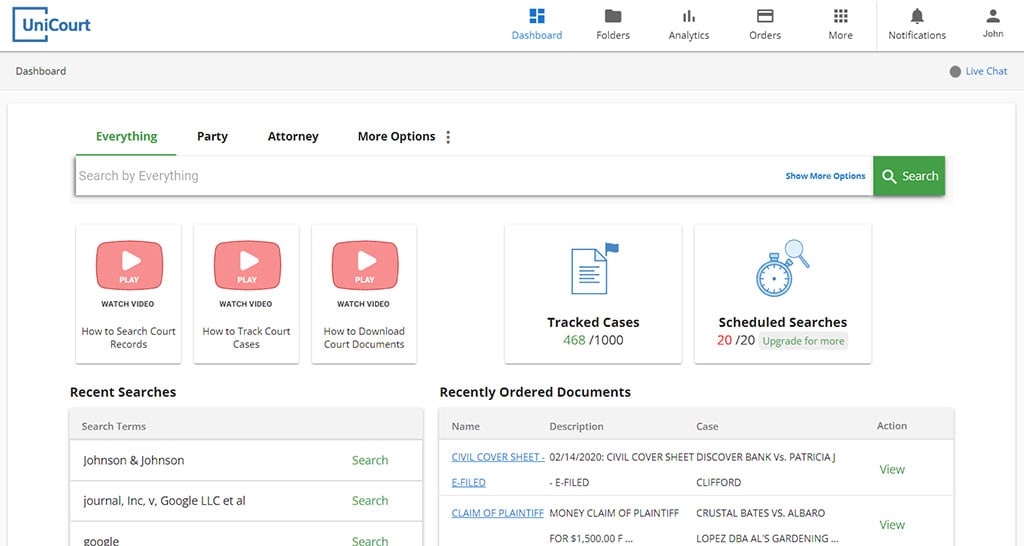
Task: Click the UniCourt logo
Action: (51, 25)
